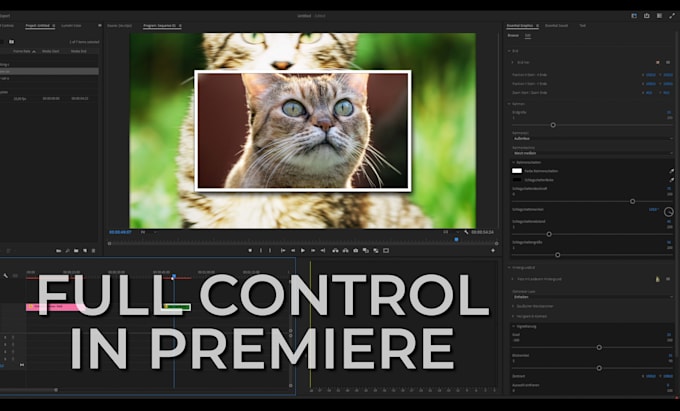This screenshot has height=411, width=680.
Task: Click the New Item icon in Project panel
Action: (85, 251)
